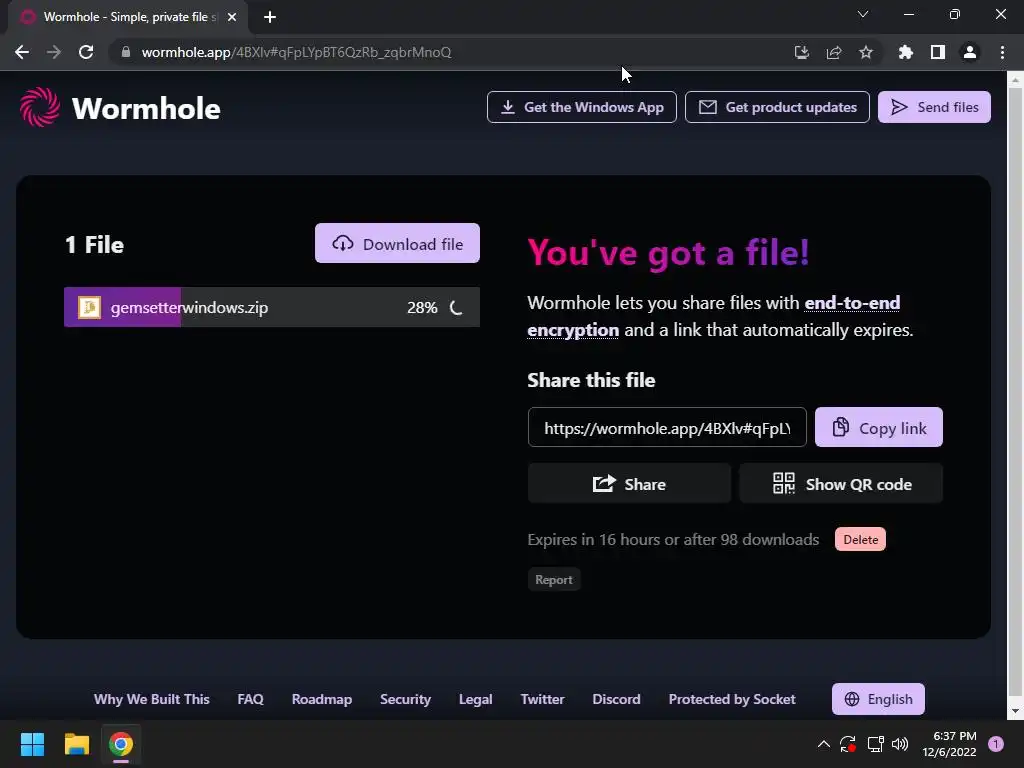Go back in browser history

22,52
